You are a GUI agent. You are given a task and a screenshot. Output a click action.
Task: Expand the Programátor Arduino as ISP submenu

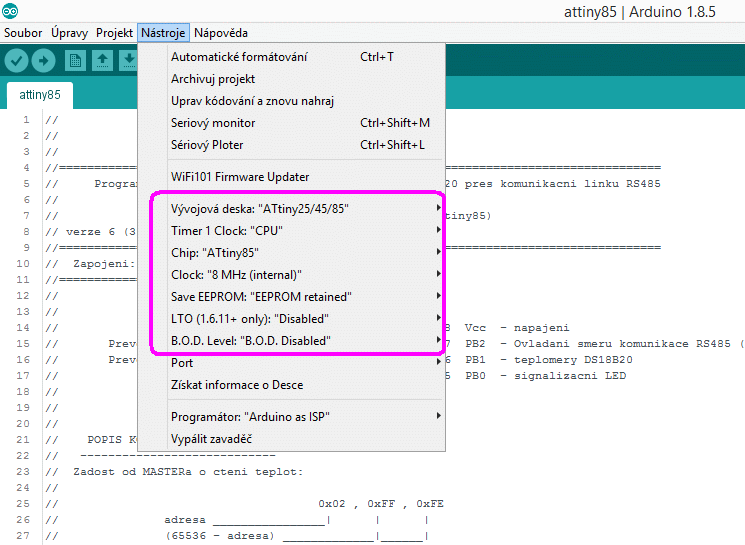(x=291, y=417)
